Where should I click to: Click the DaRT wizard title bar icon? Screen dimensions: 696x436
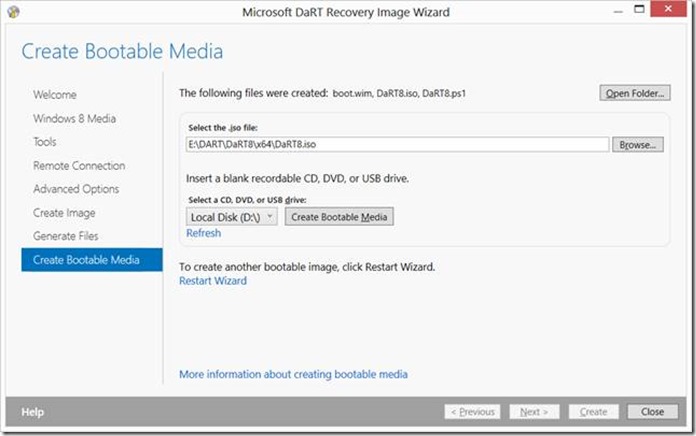[x=13, y=12]
